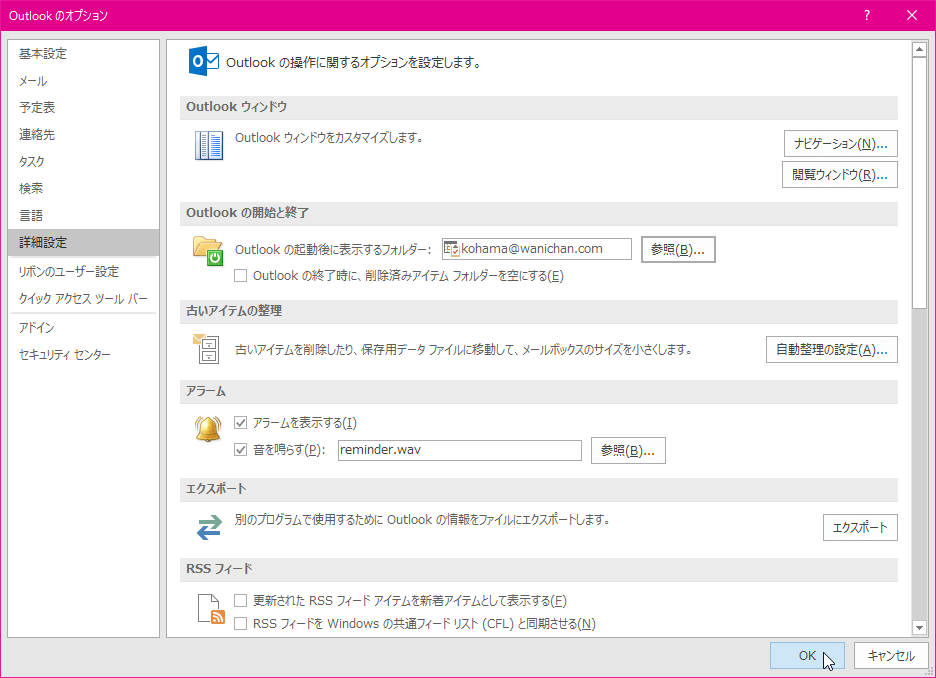936x678 pixels.
Task: Click the Outlook ウィンドウ section header
Action: click(539, 107)
